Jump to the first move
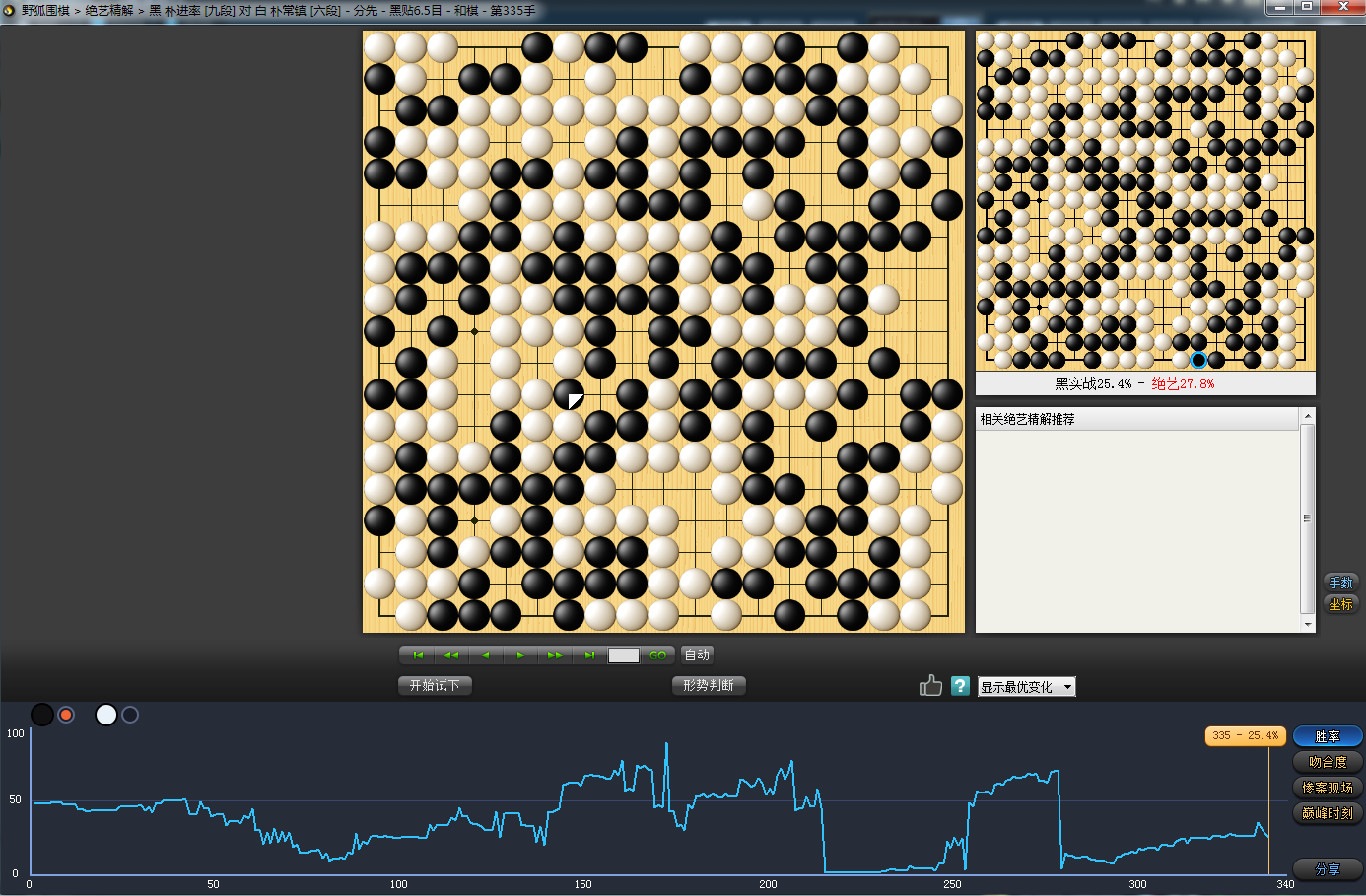Screen dimensions: 1366x896 (417, 655)
